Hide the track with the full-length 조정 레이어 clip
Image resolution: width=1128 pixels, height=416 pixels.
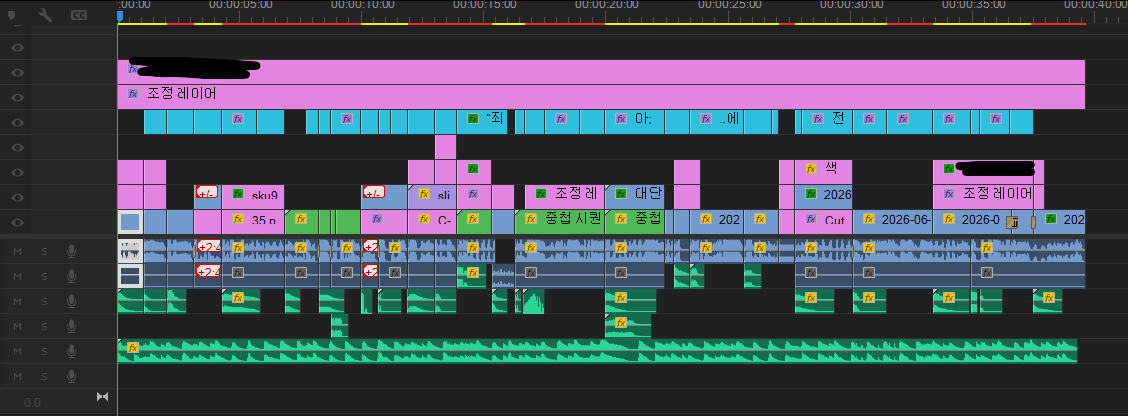coord(18,98)
